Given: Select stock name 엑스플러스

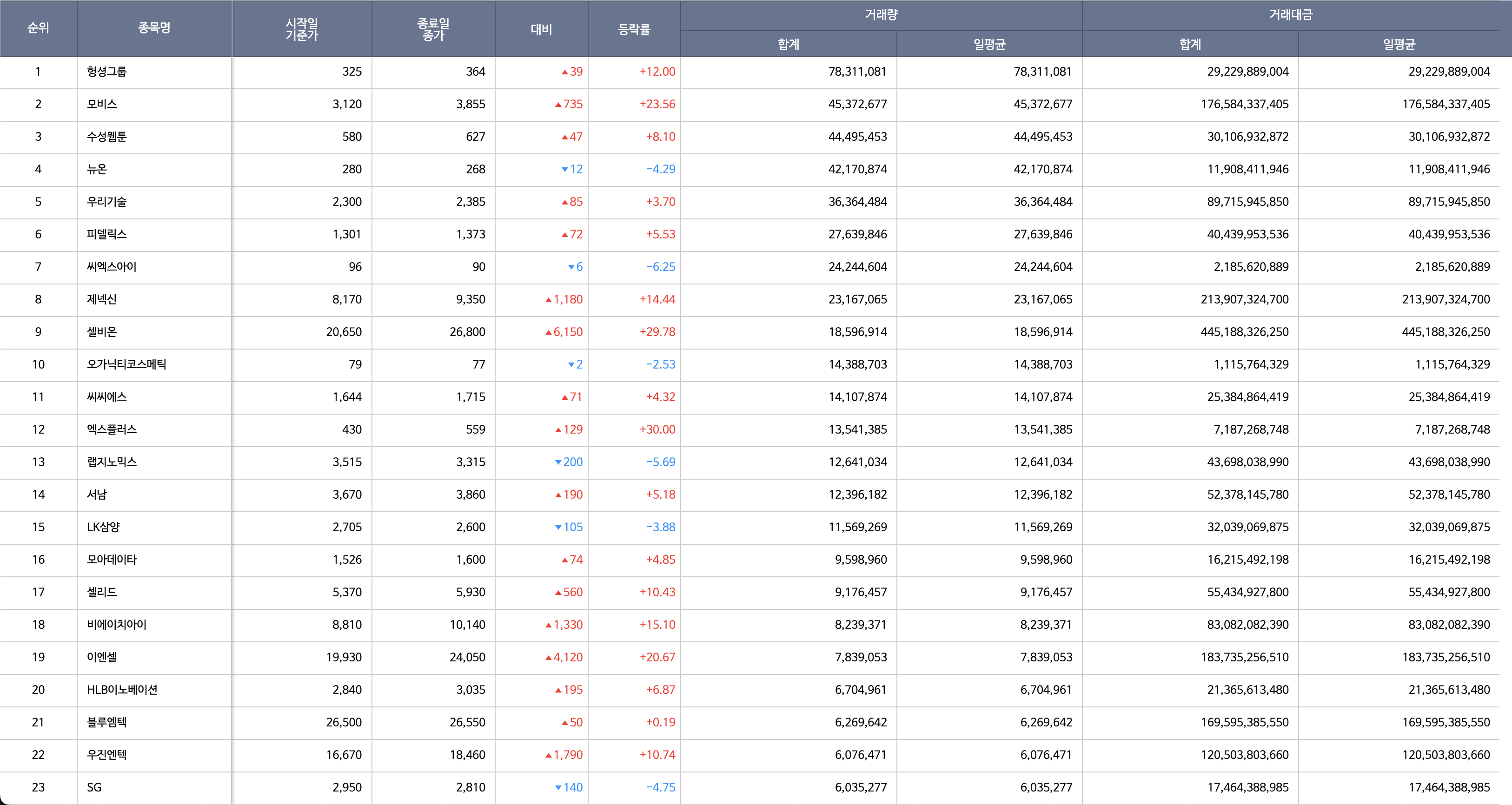Looking at the screenshot, I should tap(112, 429).
